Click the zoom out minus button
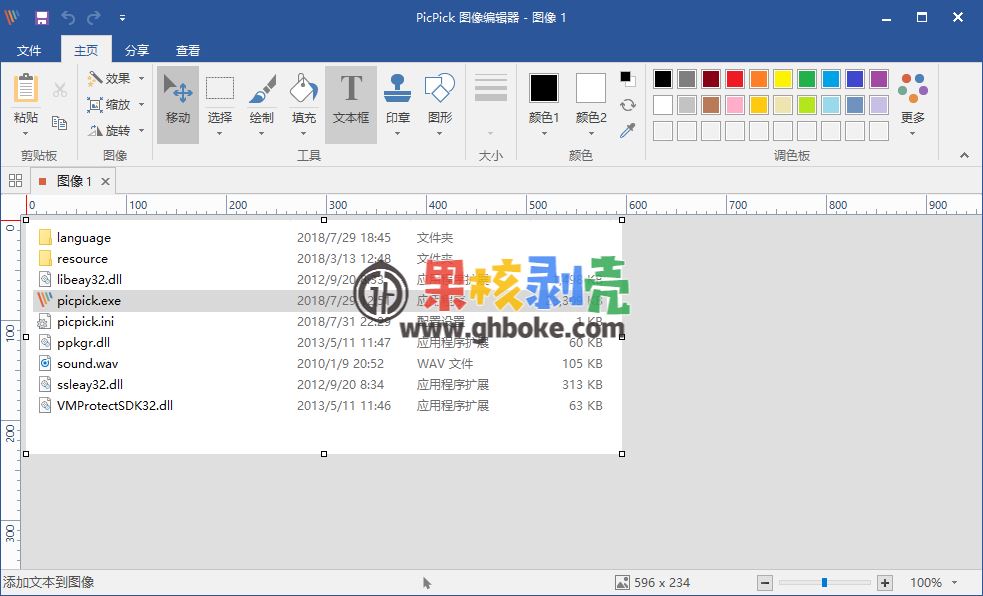Screen dimensions: 983x596 pyautogui.click(x=765, y=583)
